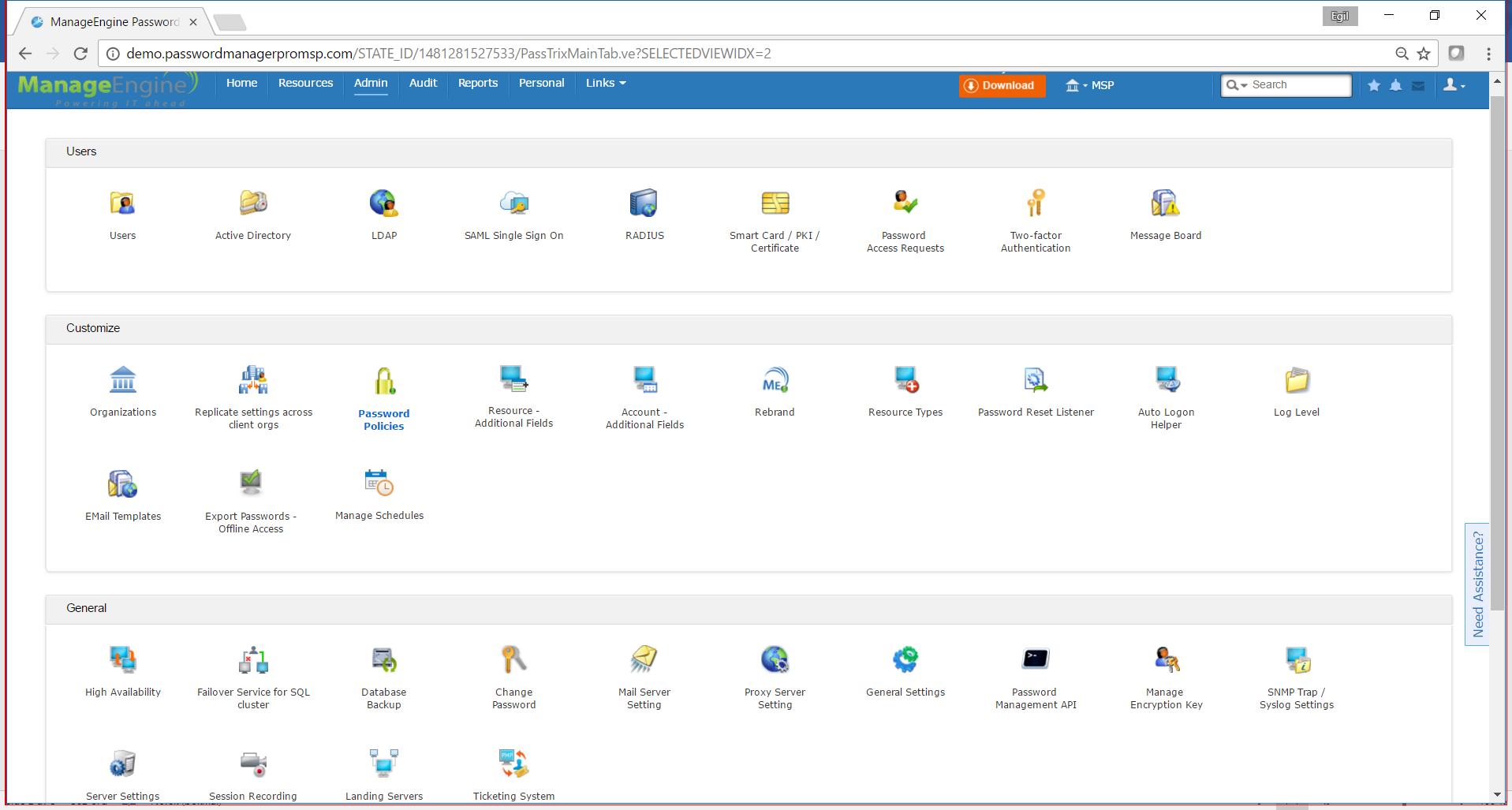Open Manage Encryption Key icon

click(x=1167, y=659)
